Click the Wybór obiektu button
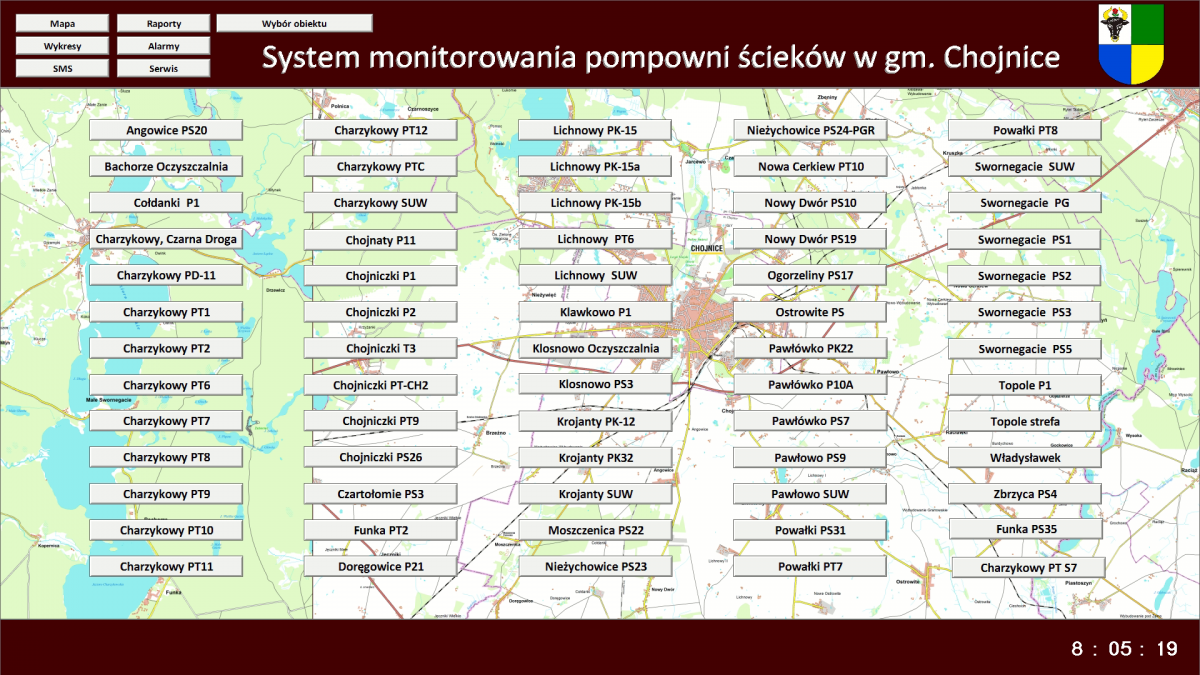Image resolution: width=1200 pixels, height=675 pixels. pyautogui.click(x=295, y=23)
